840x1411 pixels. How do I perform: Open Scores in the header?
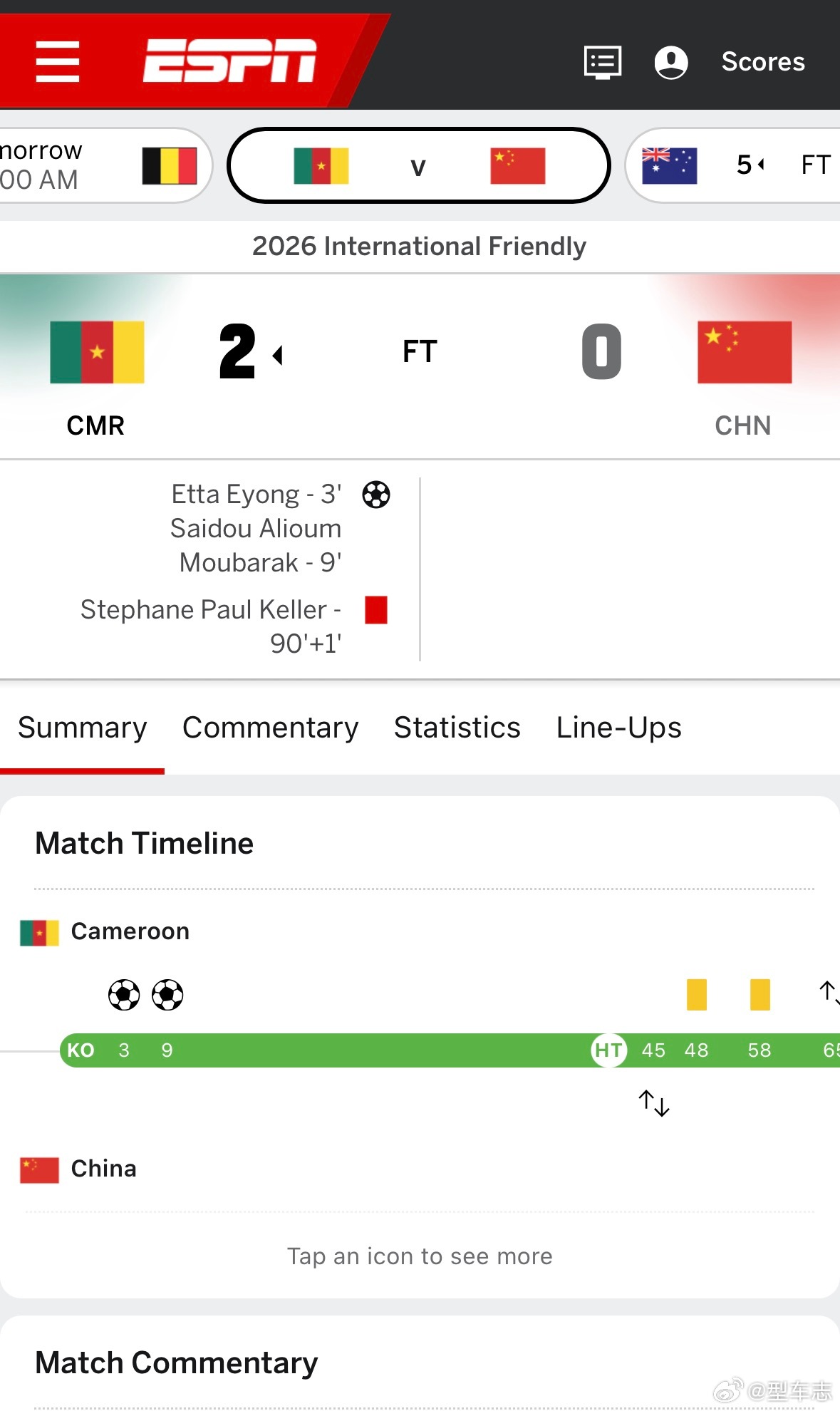[762, 62]
